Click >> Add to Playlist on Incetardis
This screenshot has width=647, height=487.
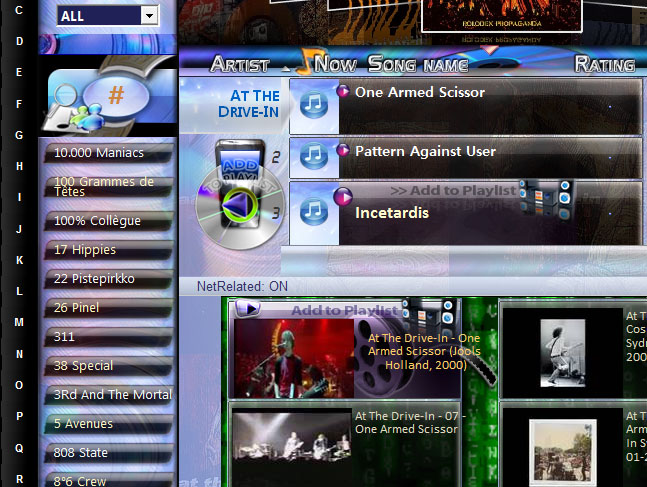click(x=453, y=190)
